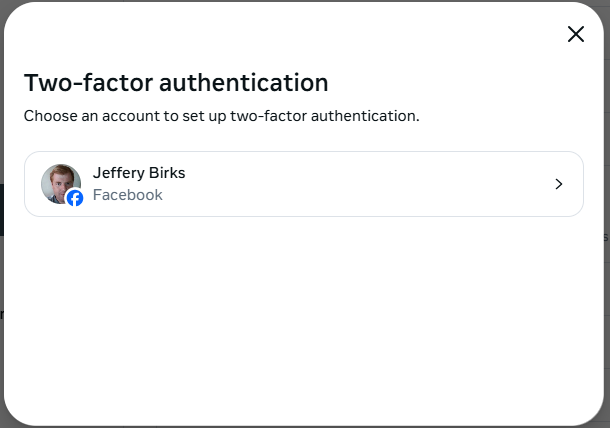Select the blue Facebook "f" icon
The image size is (610, 428).
coord(75,198)
